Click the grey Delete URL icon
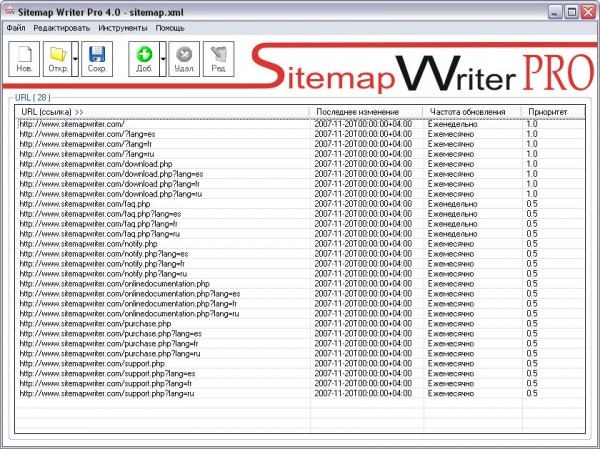Screen dimensions: 600x449 pyautogui.click(x=184, y=59)
